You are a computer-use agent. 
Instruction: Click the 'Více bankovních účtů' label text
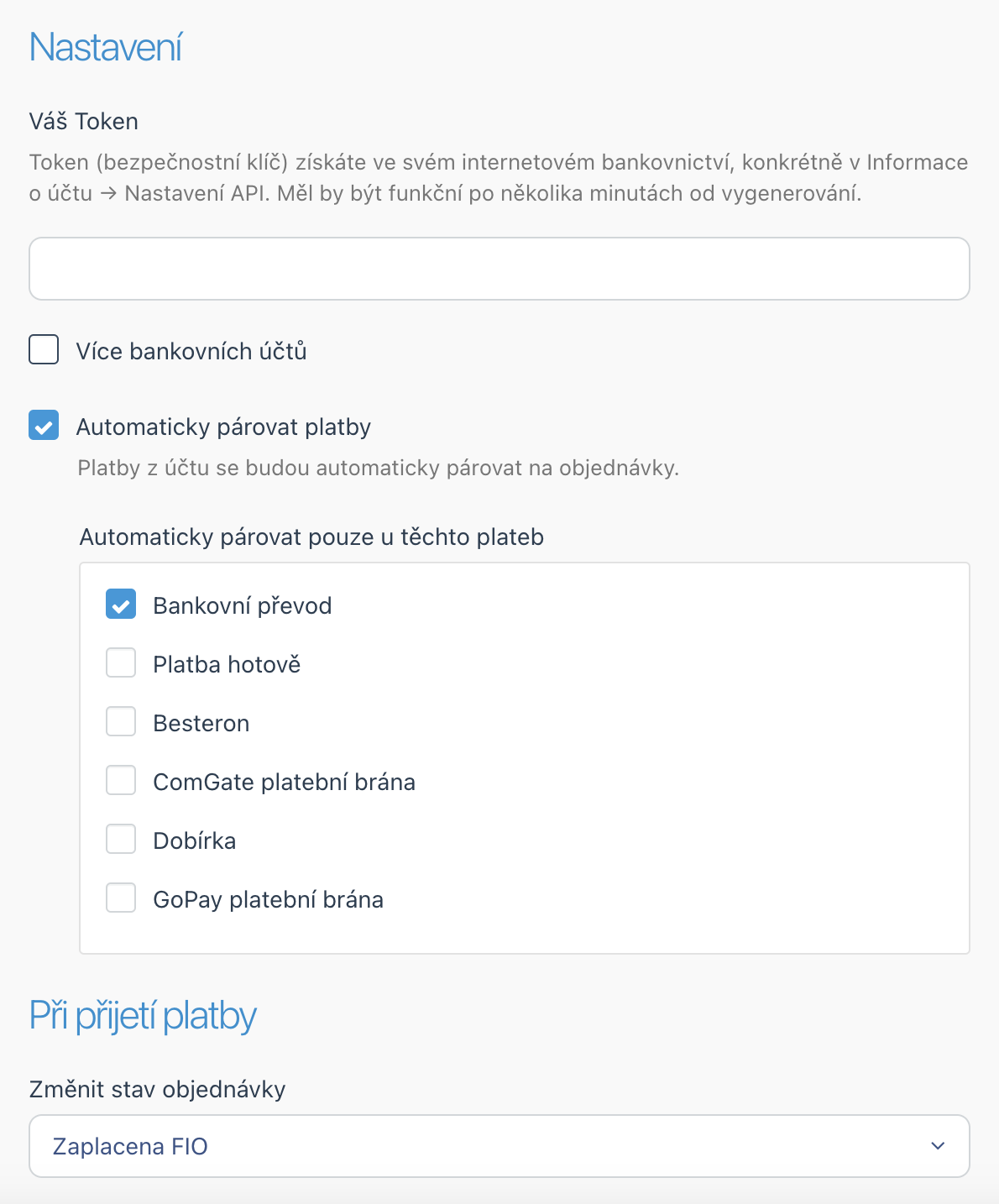tap(191, 351)
